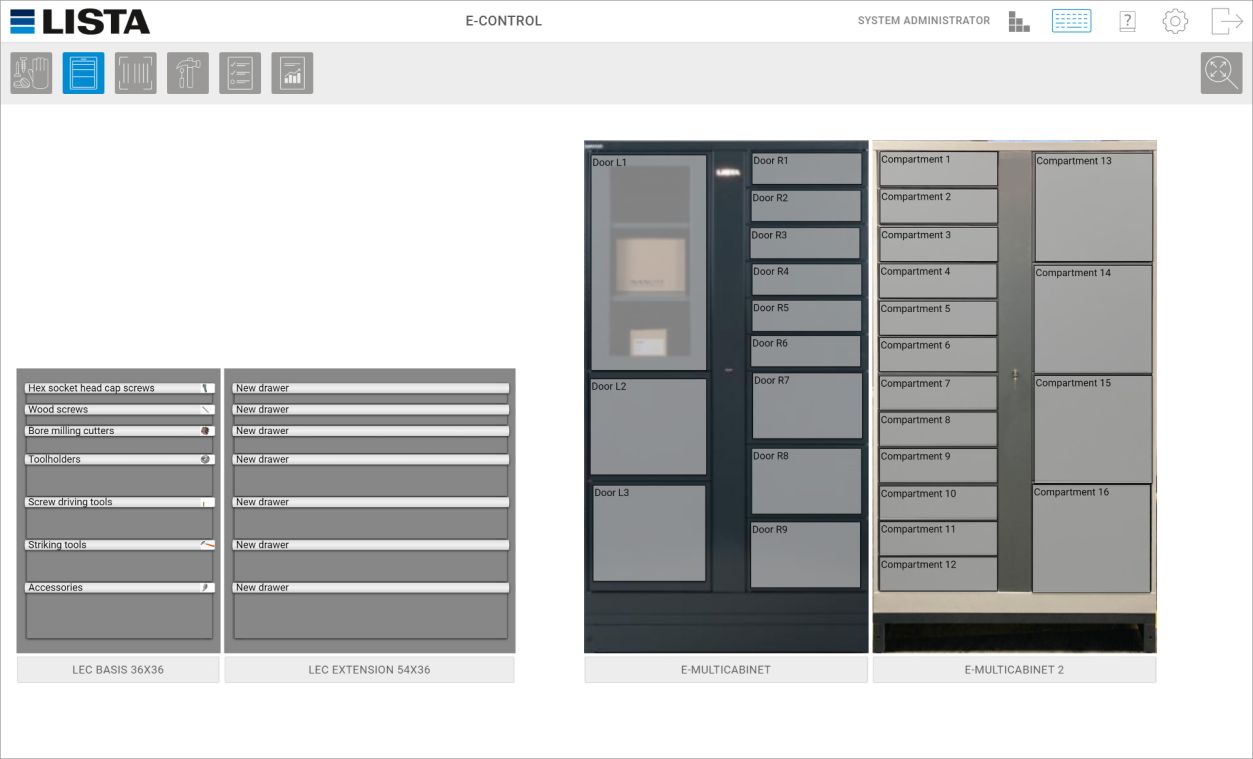Select Door L2 on E-Multicabinet
The width and height of the screenshot is (1253, 759).
pos(648,426)
